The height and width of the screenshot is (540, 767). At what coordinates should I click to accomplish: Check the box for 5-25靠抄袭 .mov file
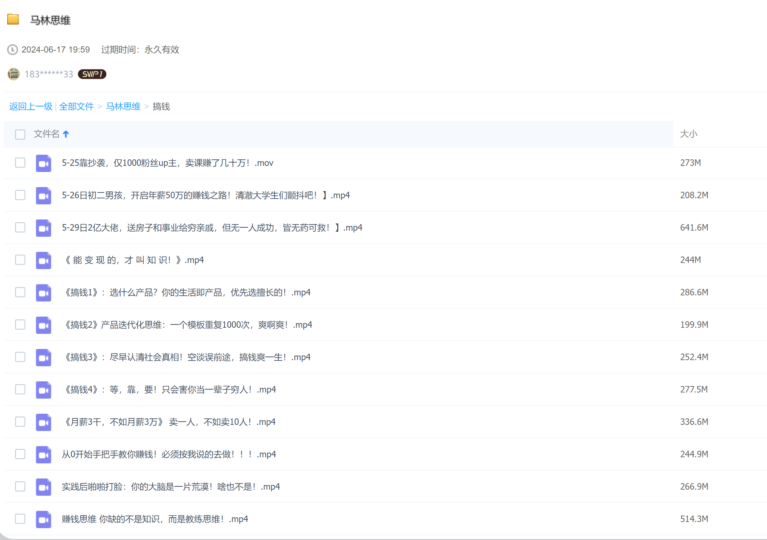pos(20,162)
